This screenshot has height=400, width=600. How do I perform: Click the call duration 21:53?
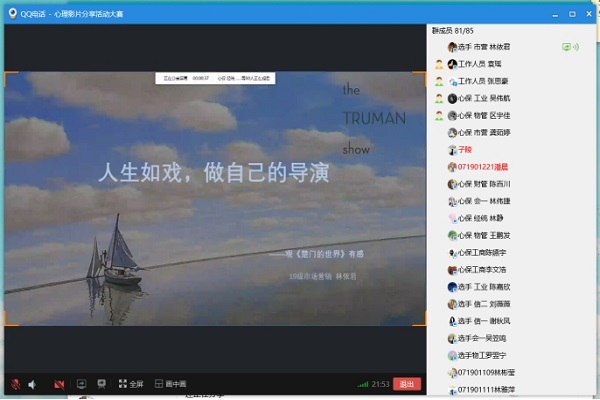[x=380, y=384]
